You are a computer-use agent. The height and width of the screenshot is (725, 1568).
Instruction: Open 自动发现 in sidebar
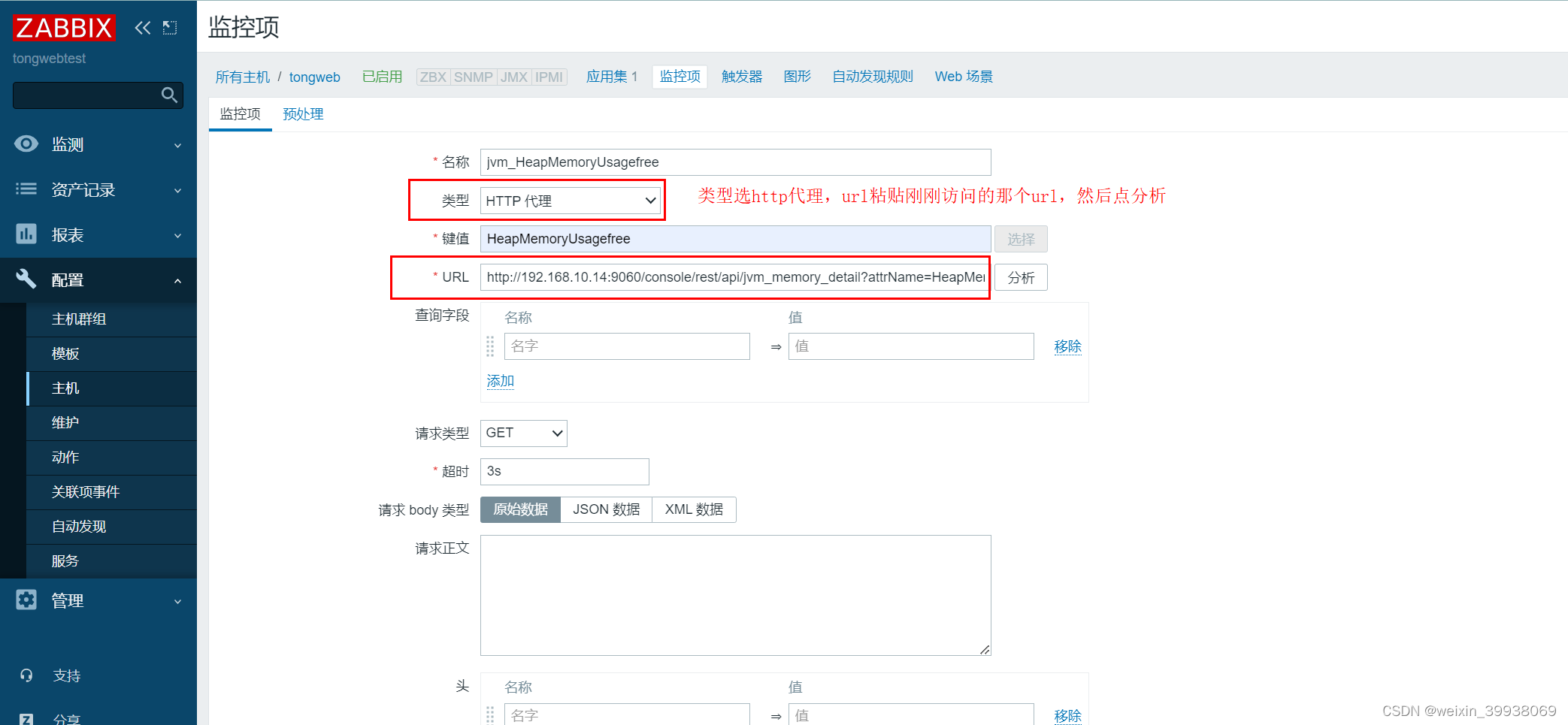tap(111, 527)
